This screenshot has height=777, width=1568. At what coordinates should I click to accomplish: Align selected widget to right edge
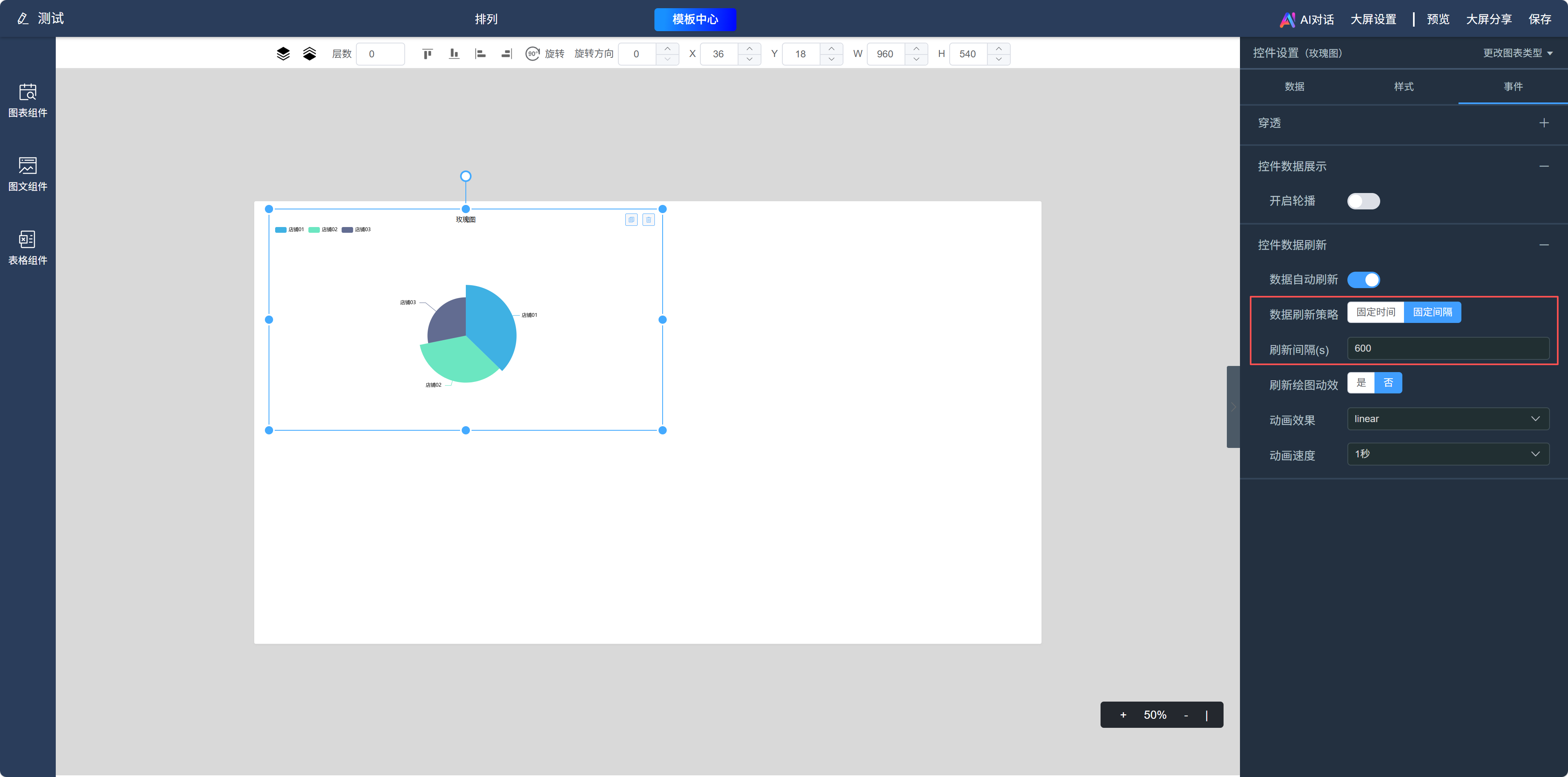[x=506, y=54]
